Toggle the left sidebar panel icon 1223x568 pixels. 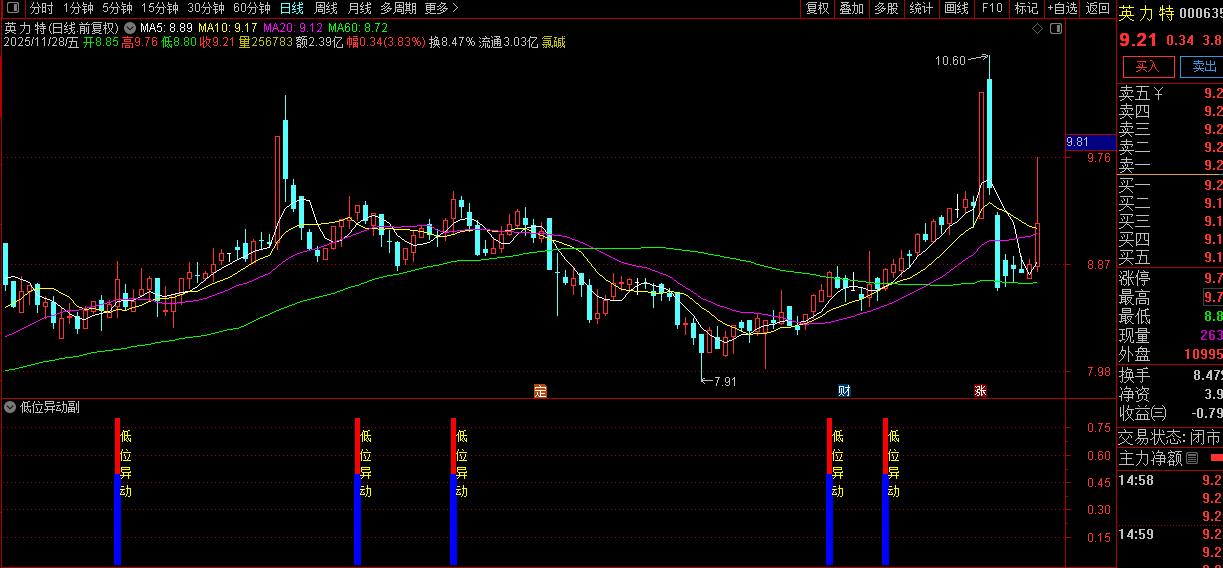pyautogui.click(x=14, y=8)
